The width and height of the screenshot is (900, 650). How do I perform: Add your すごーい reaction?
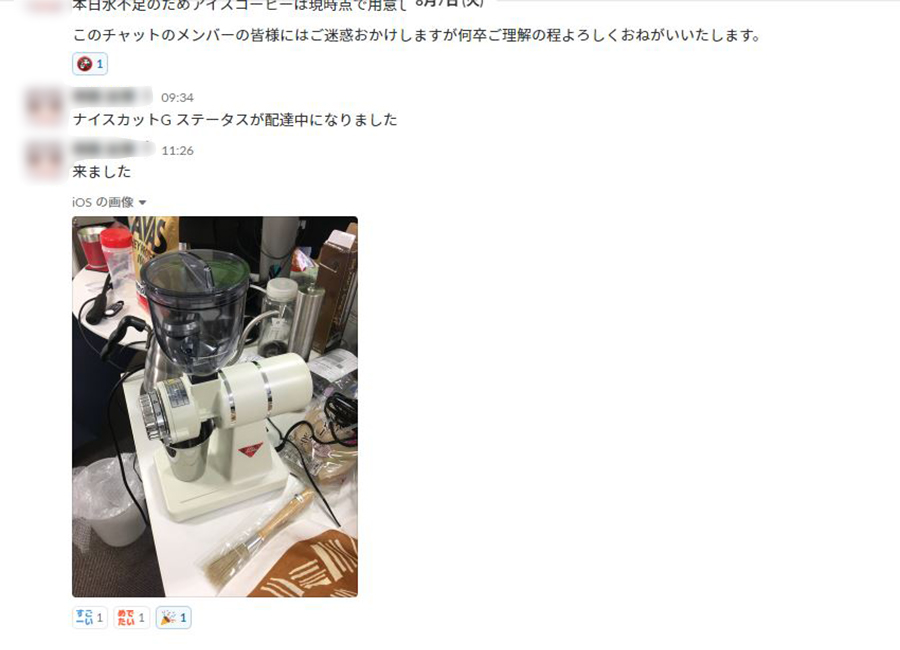[90, 618]
